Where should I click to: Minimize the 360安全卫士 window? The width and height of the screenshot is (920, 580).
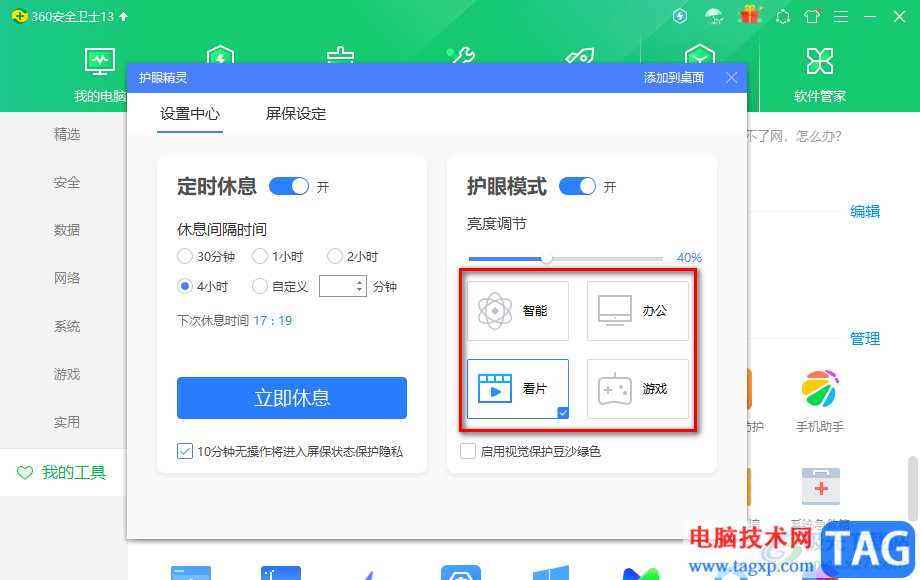point(870,16)
